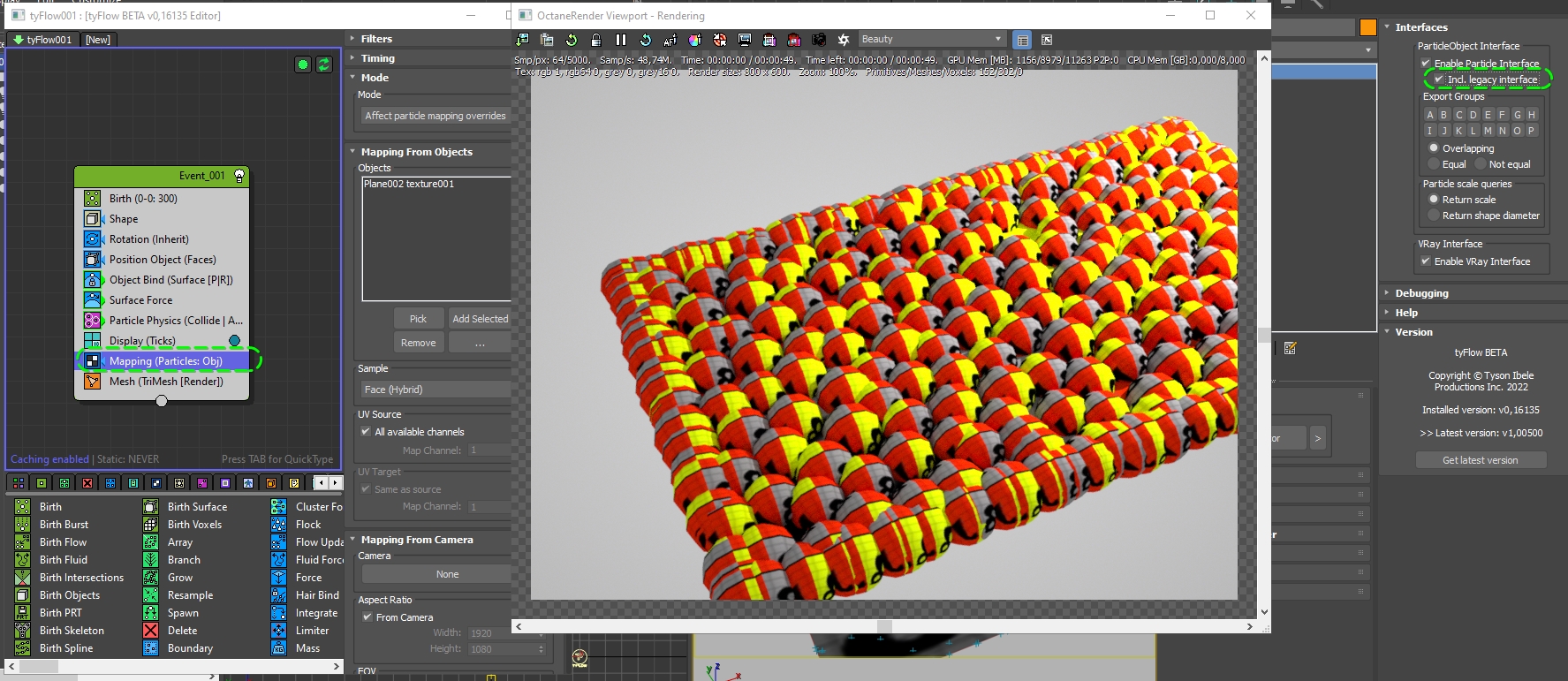Collapse the Mapping From Objects rollout
Image resolution: width=1568 pixels, height=681 pixels.
416,152
